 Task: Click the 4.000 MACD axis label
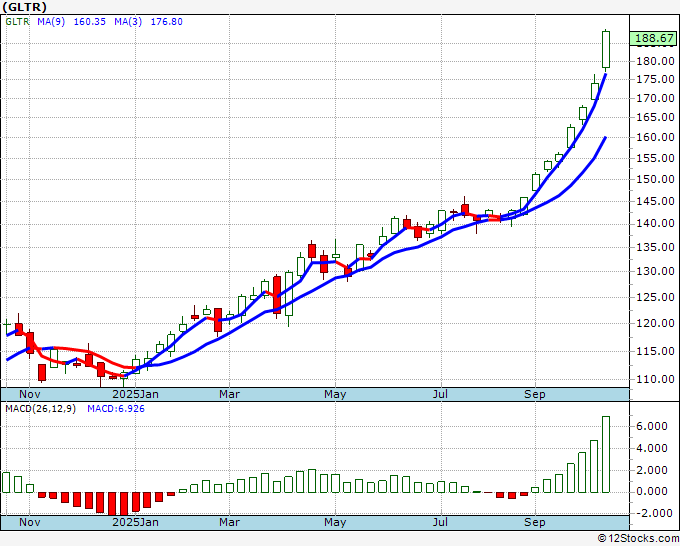[652, 448]
